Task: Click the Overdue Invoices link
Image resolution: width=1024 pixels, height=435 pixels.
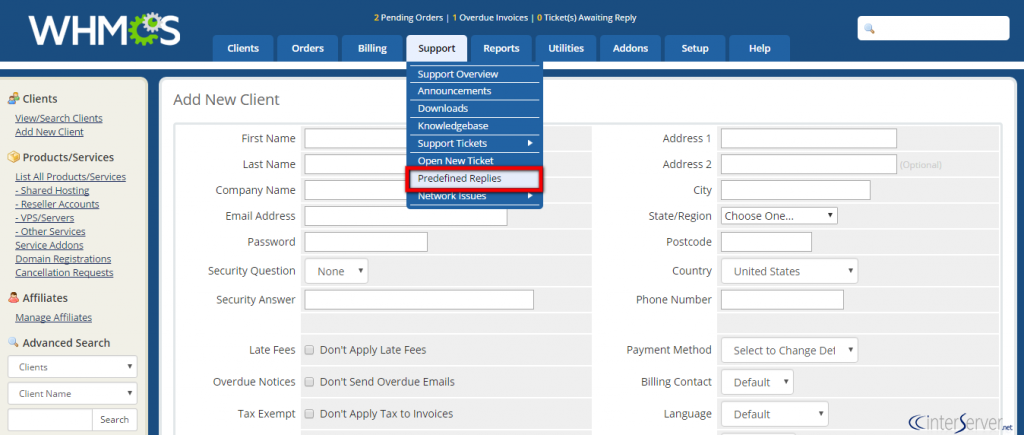Action: (490, 18)
